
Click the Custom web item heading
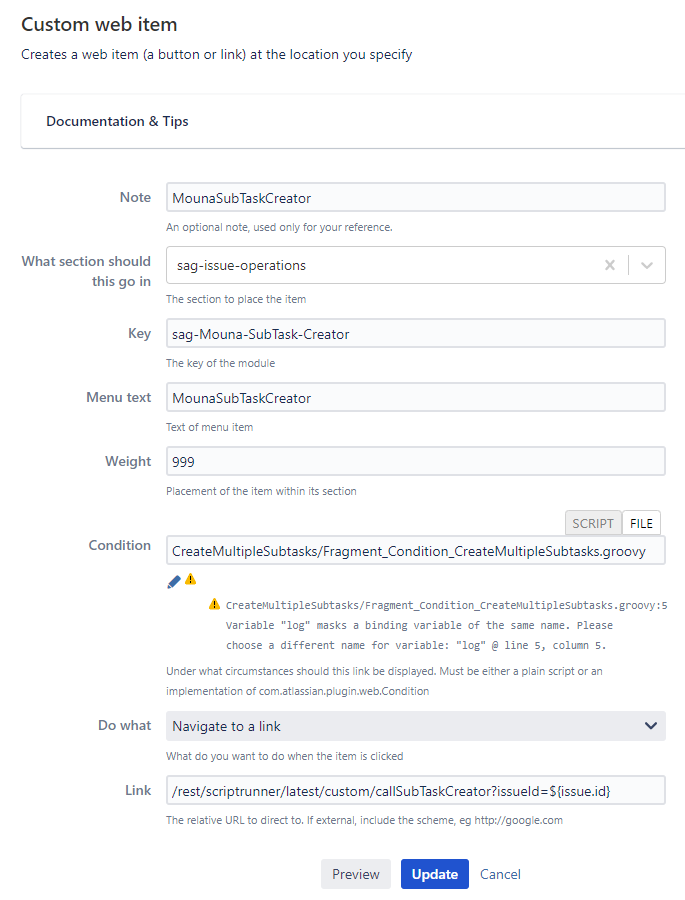point(99,24)
